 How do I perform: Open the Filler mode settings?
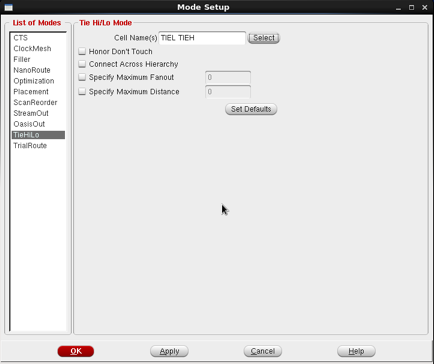[22, 59]
